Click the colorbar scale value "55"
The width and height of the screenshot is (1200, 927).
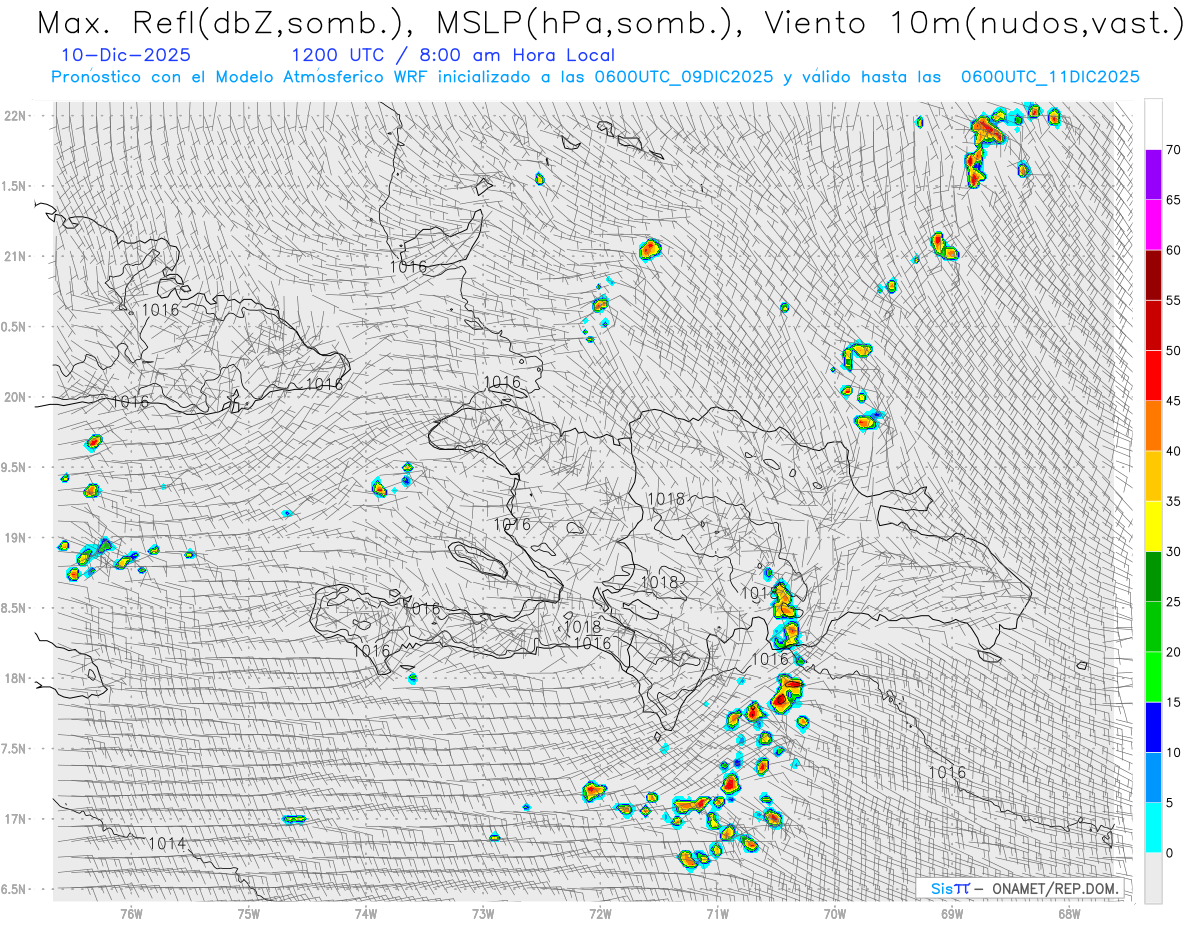click(x=1175, y=301)
